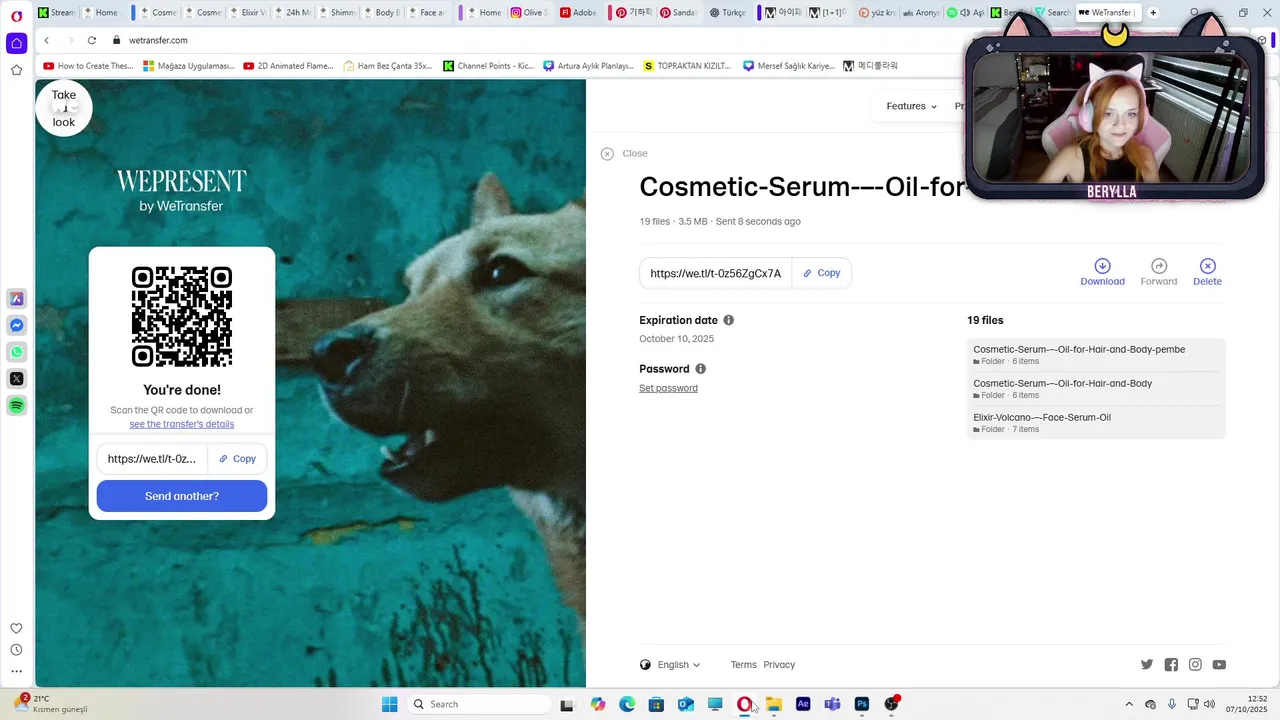Open the Privacy footer link
Screen dimensions: 1280x720
point(779,665)
